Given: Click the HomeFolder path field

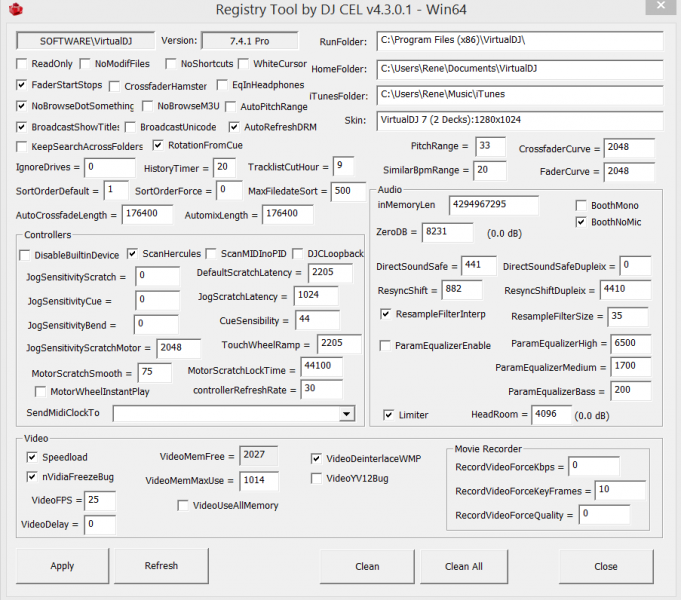Looking at the screenshot, I should pos(520,70).
